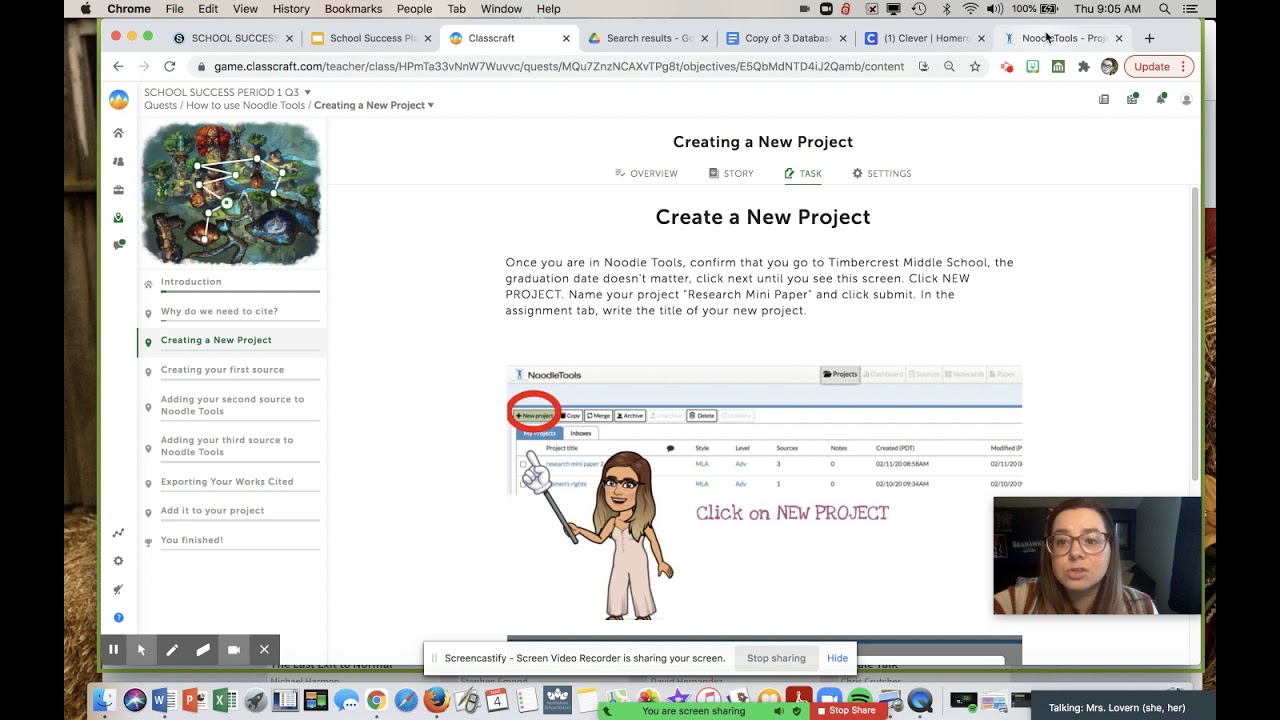The width and height of the screenshot is (1280, 720).
Task: Switch to the NoodleTools Projects tab
Action: coord(1063,38)
